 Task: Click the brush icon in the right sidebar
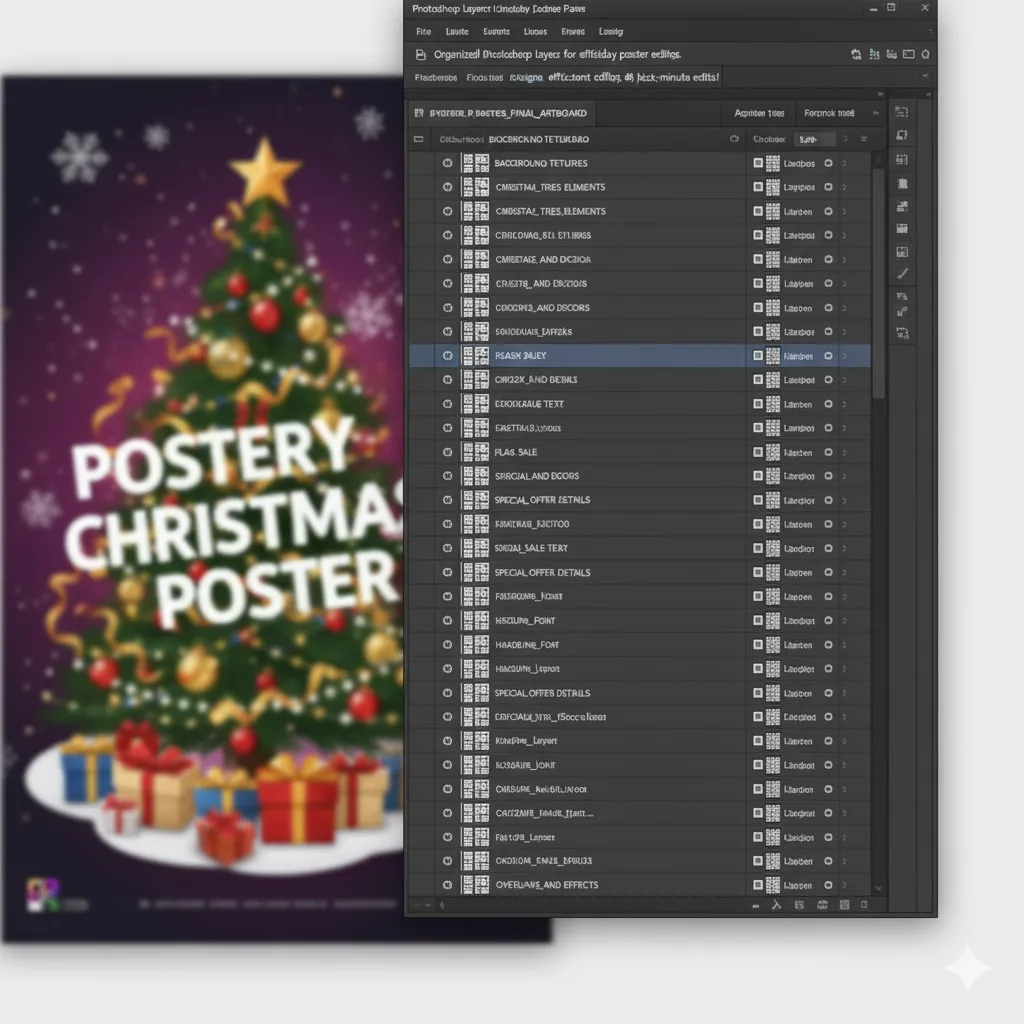click(x=902, y=273)
